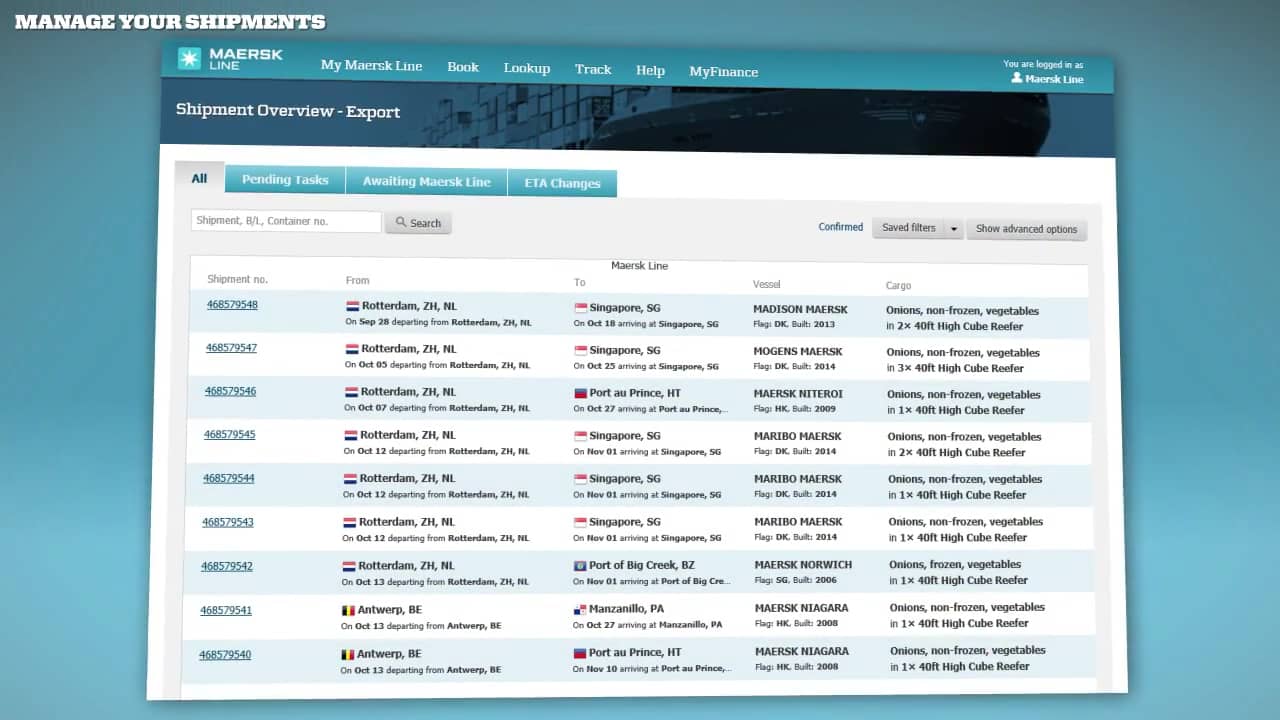Open shipment 468579548 link
Screen dimensions: 1280x720
tap(232, 305)
